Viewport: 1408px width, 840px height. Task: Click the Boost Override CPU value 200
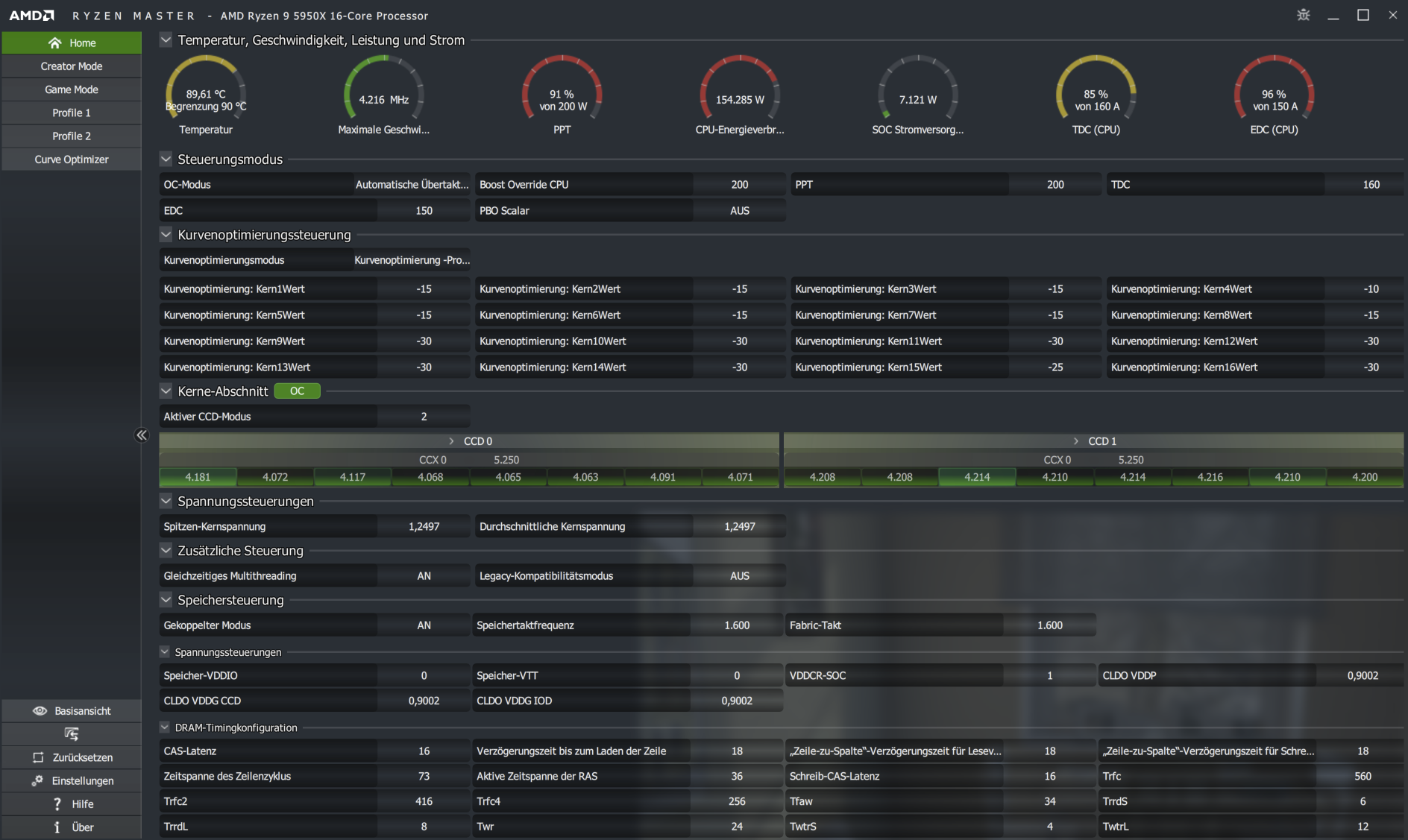coord(739,185)
